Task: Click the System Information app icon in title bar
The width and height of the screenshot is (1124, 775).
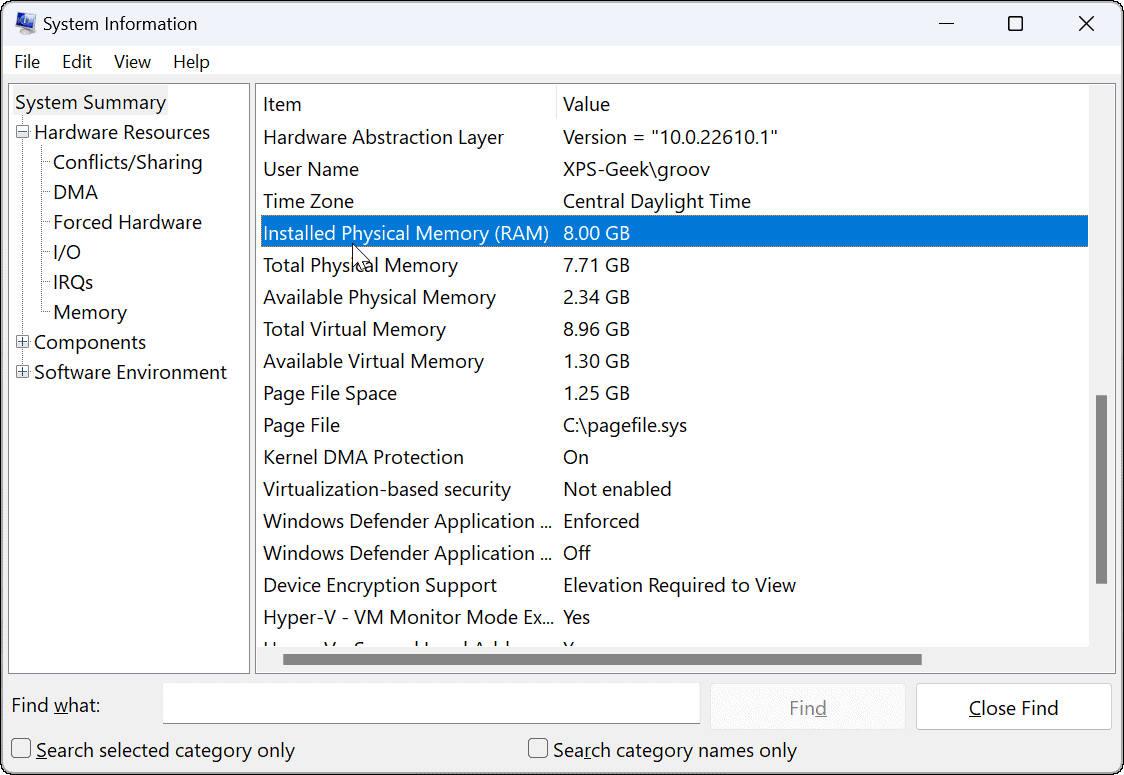Action: [x=26, y=24]
